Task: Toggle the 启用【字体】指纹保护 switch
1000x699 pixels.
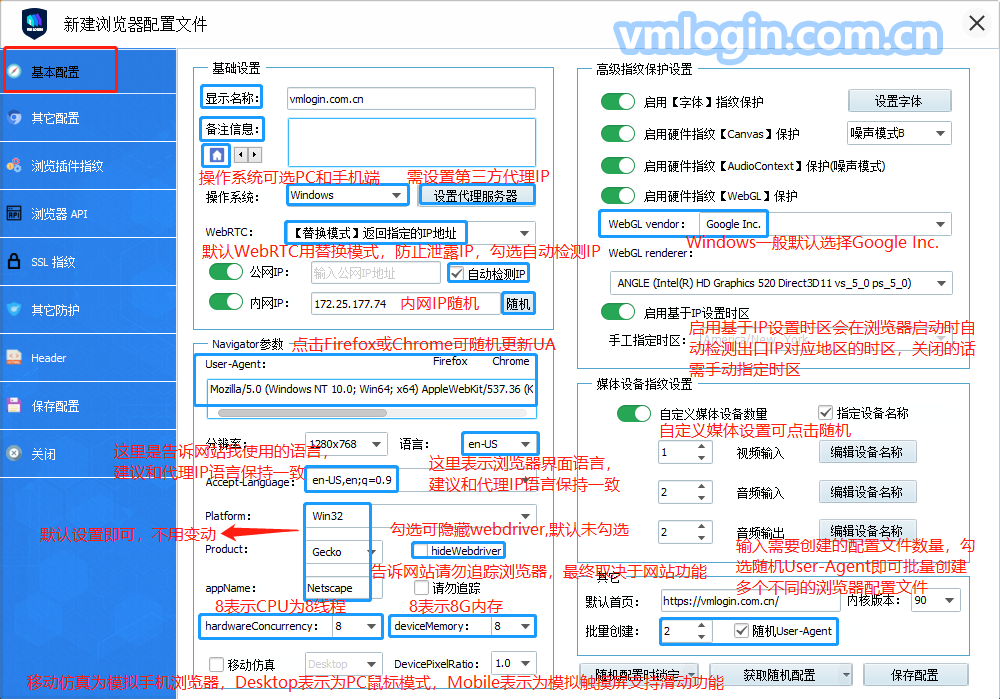Action: pos(618,102)
